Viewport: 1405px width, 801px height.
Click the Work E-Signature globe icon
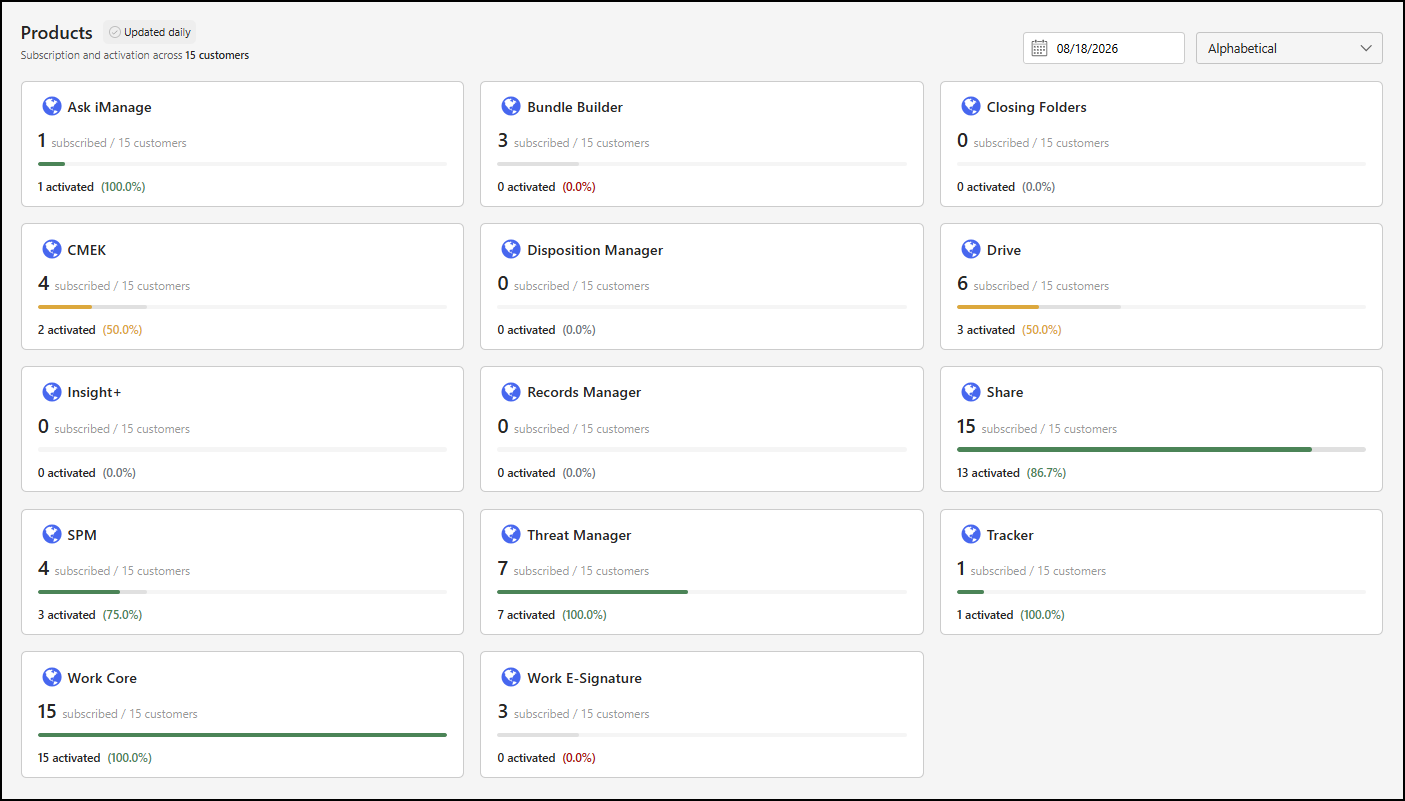[x=511, y=677]
